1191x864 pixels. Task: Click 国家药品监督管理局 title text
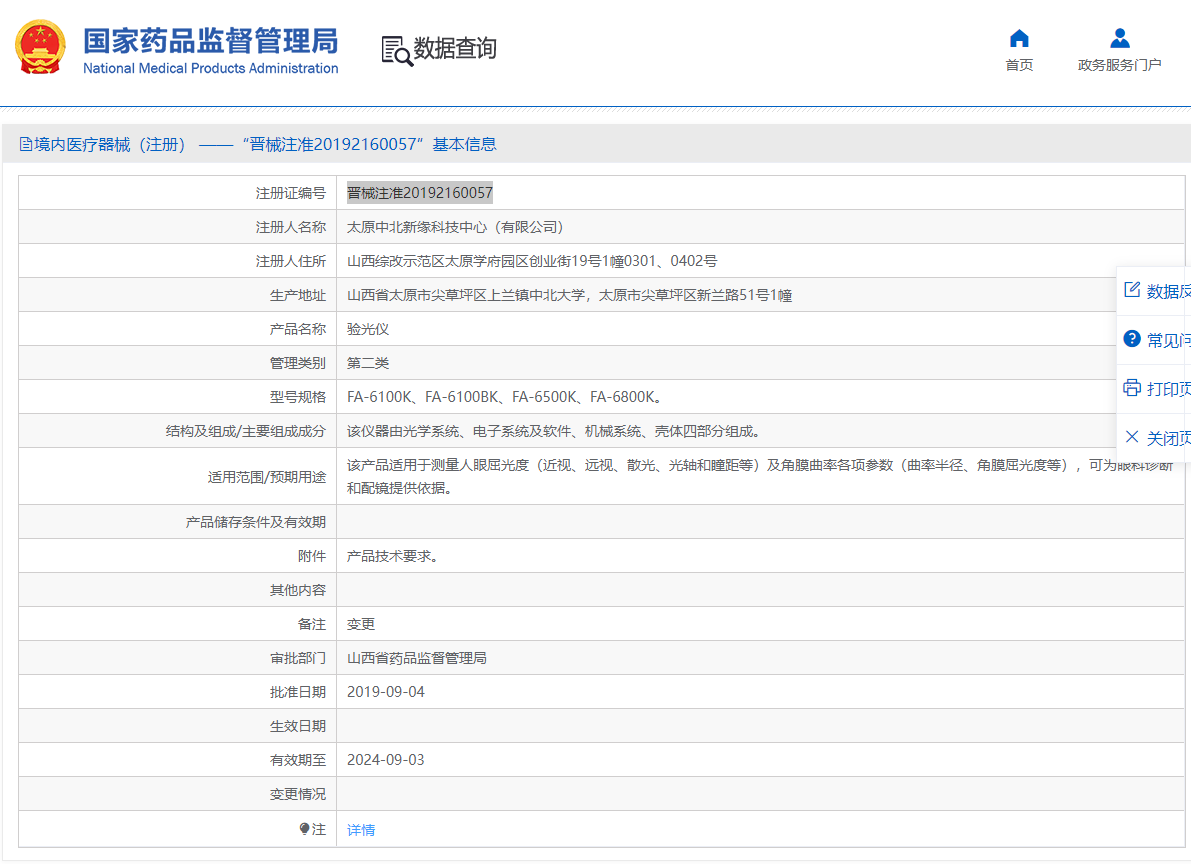tap(210, 41)
